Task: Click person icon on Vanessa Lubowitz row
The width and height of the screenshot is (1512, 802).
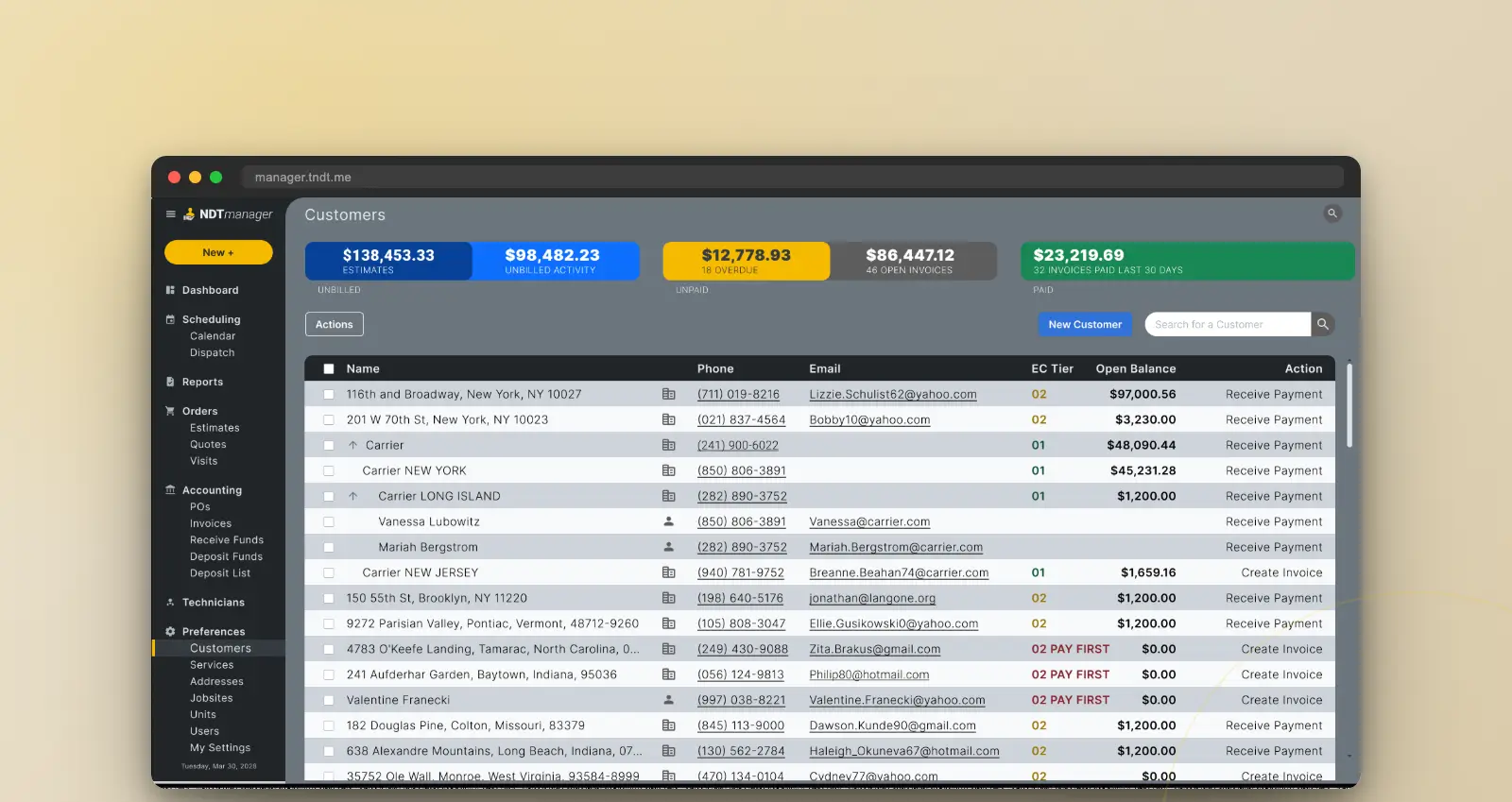Action: [669, 521]
